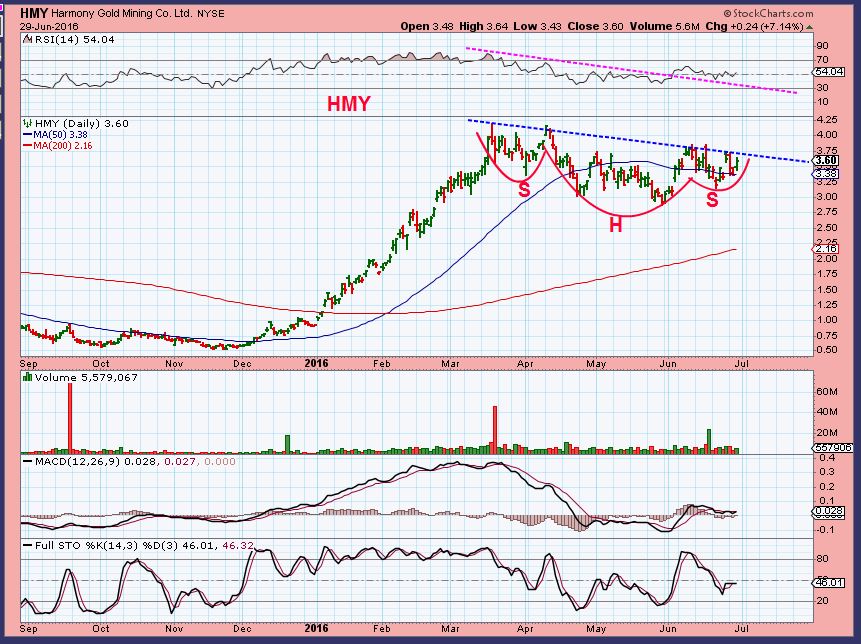Click the Chg +0.24 (+7.14%) value
Viewport: 861px width, 644px height.
(754, 26)
